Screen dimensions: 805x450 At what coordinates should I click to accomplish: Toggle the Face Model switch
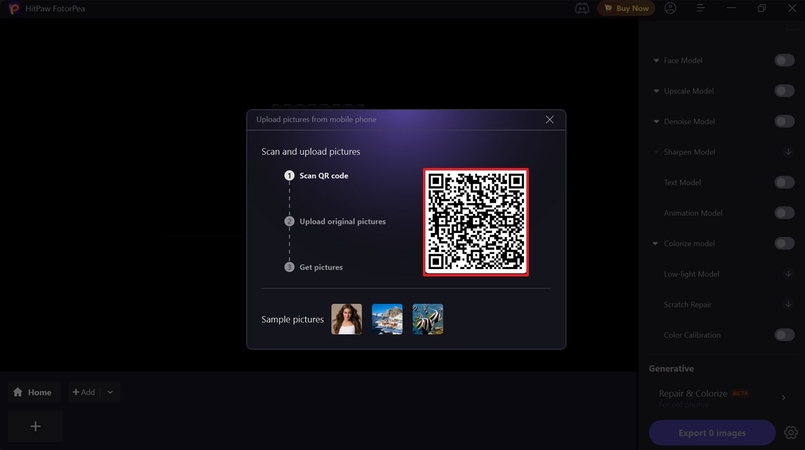point(784,61)
